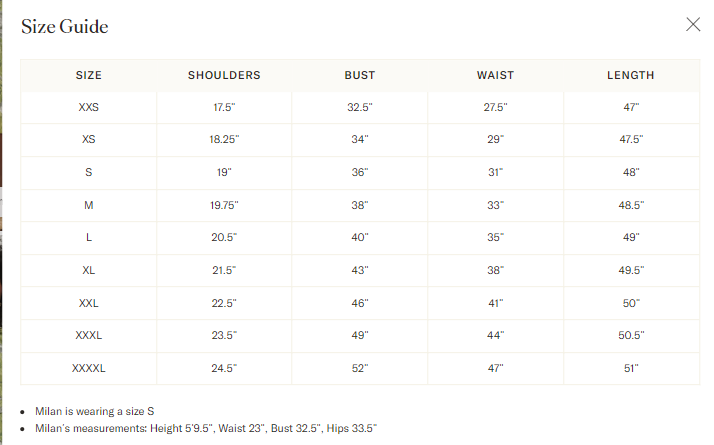The image size is (714, 445).
Task: Click the XXS size row label
Action: point(89,107)
